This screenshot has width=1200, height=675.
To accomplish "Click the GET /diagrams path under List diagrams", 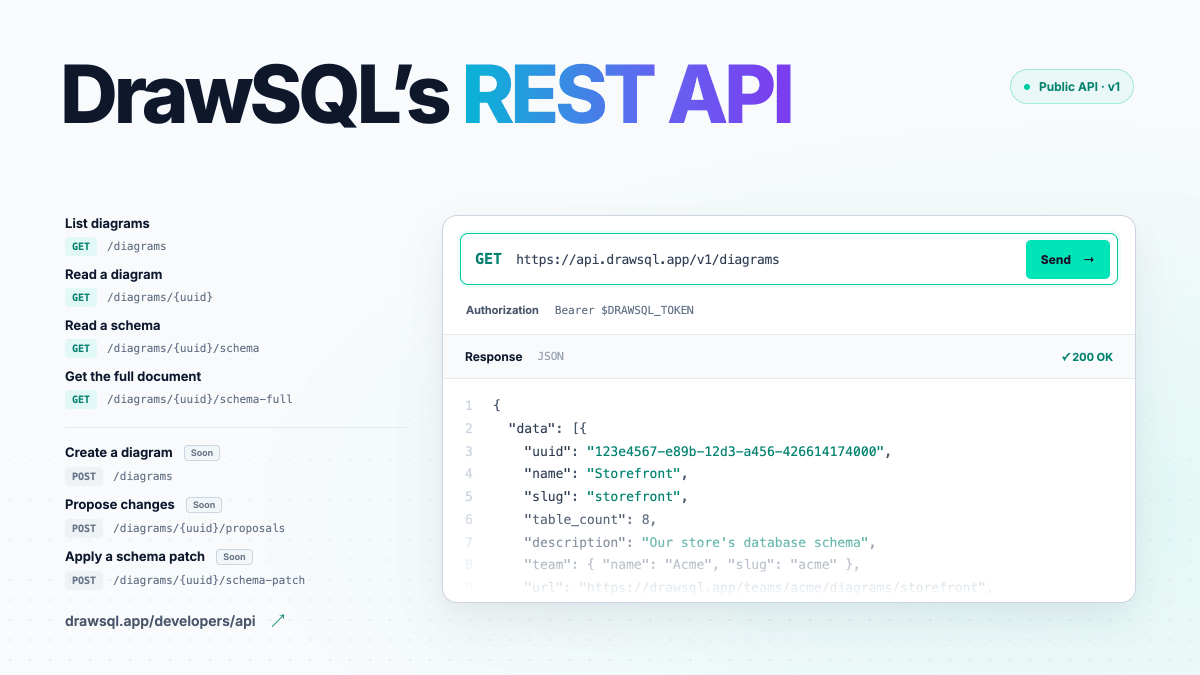I will 137,246.
